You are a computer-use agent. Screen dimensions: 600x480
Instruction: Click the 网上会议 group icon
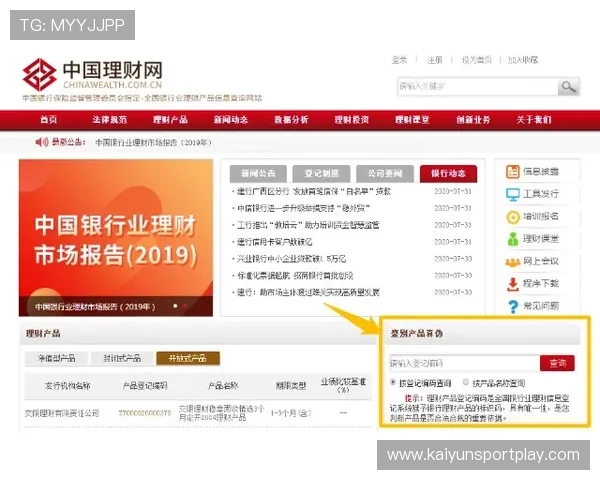[x=512, y=262]
